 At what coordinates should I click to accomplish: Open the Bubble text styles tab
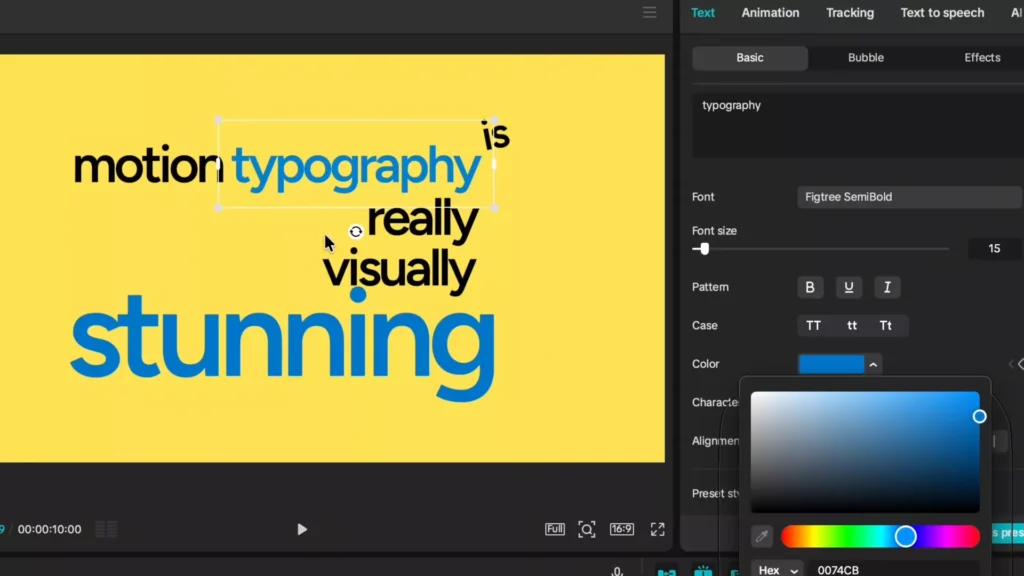click(864, 57)
